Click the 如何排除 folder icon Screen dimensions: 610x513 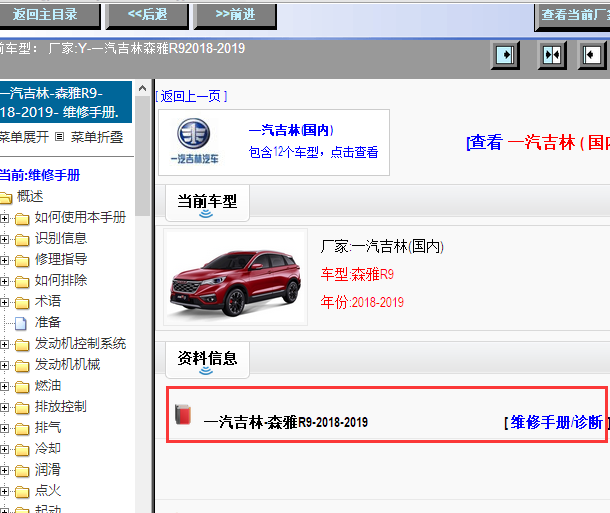22,282
